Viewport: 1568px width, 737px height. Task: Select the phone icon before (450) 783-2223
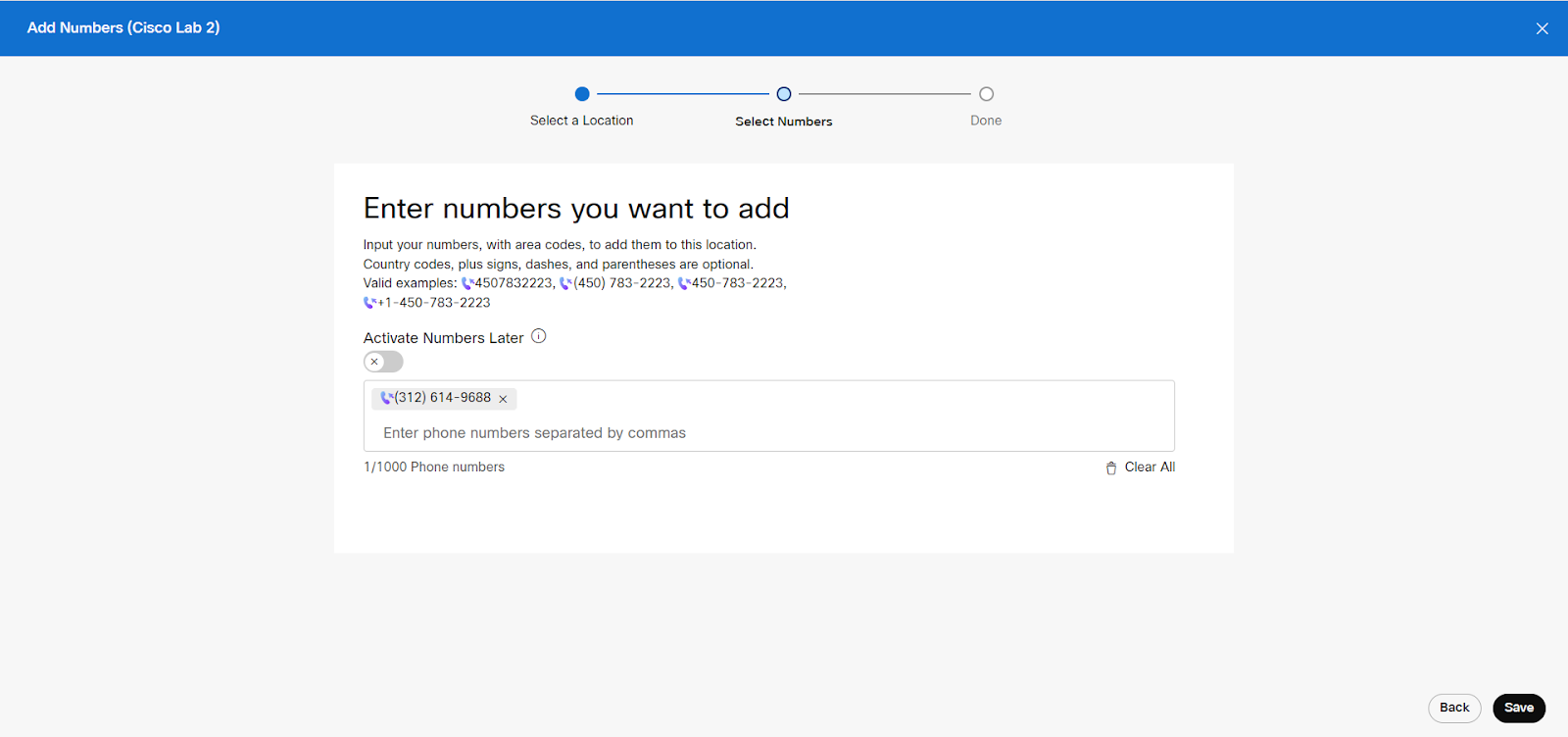click(565, 283)
